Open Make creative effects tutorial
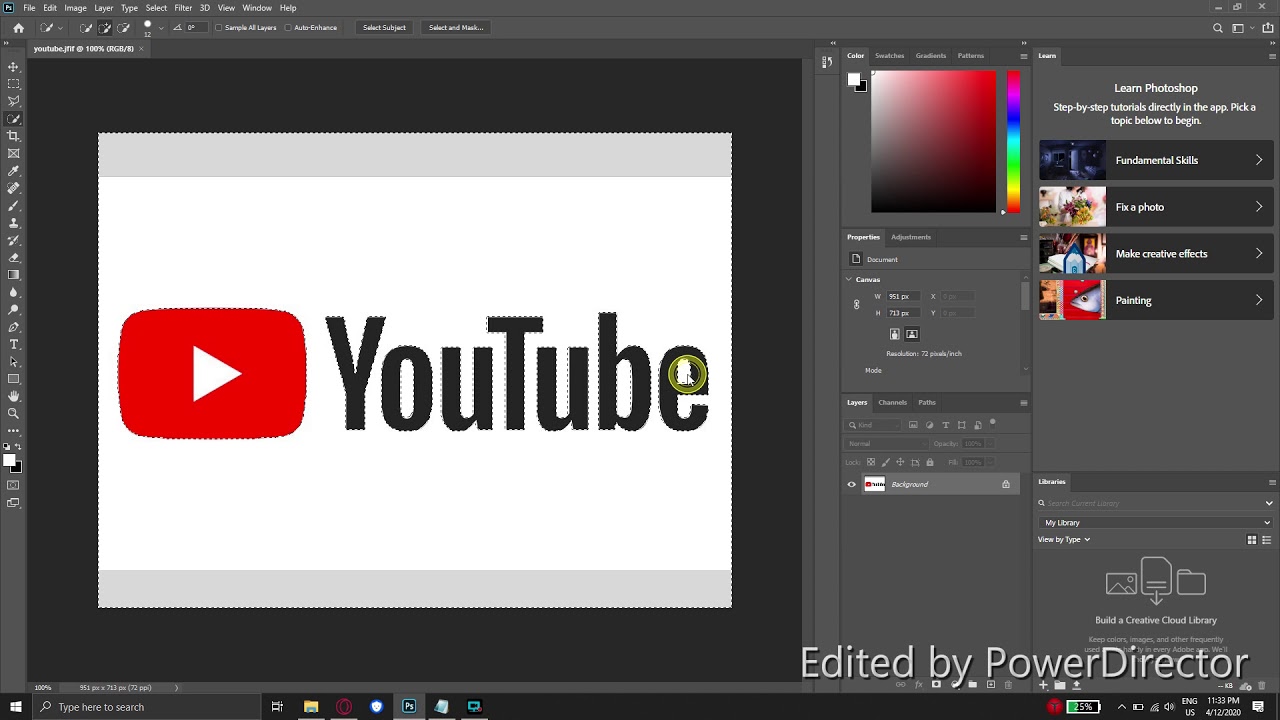 (x=1156, y=254)
